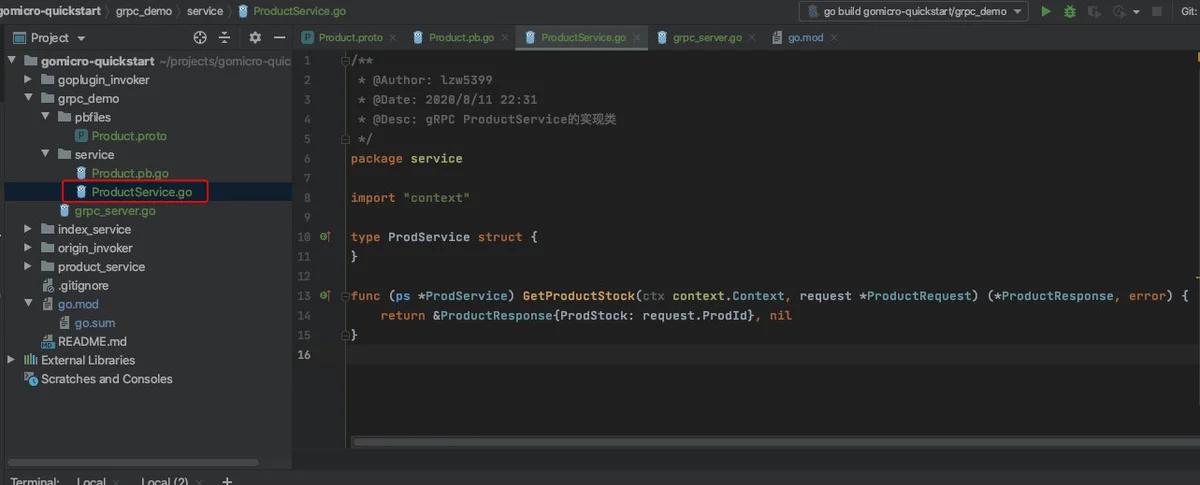
Task: Click the "package service" code line
Action: 406,158
